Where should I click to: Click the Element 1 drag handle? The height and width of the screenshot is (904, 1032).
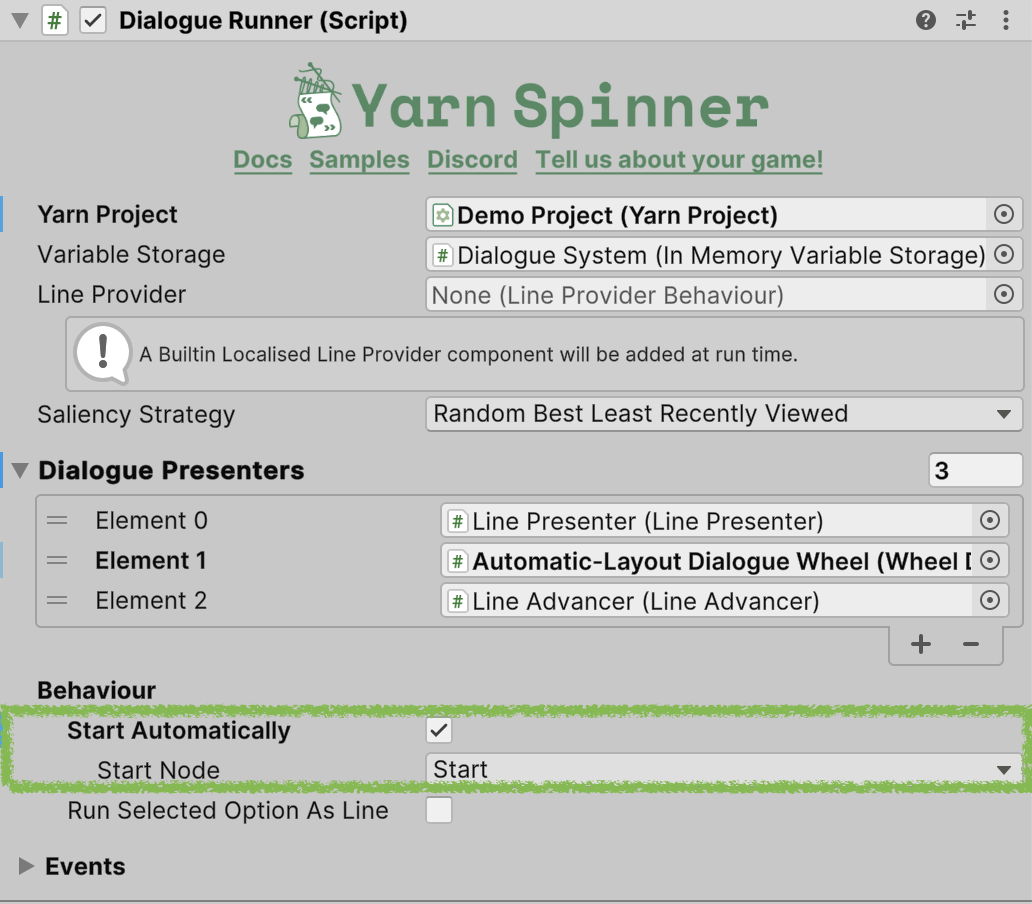58,561
